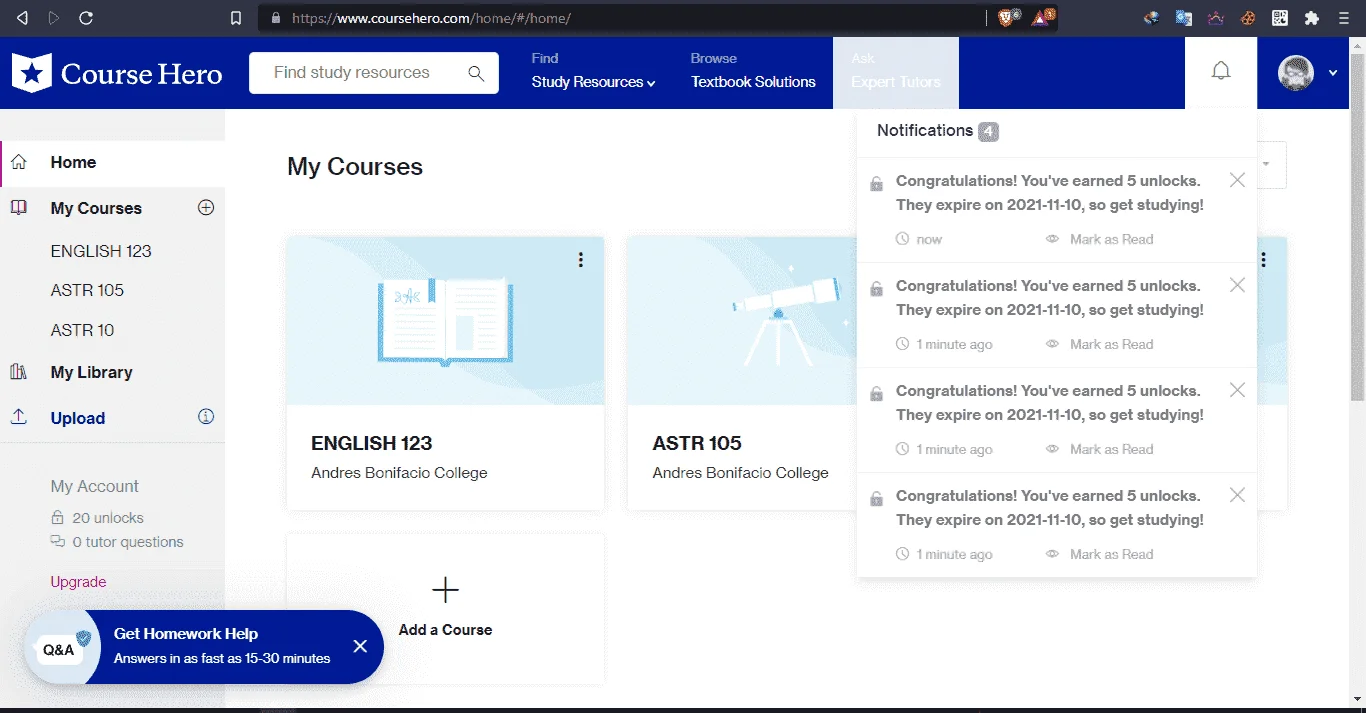Click the browser back arrow

click(x=22, y=18)
